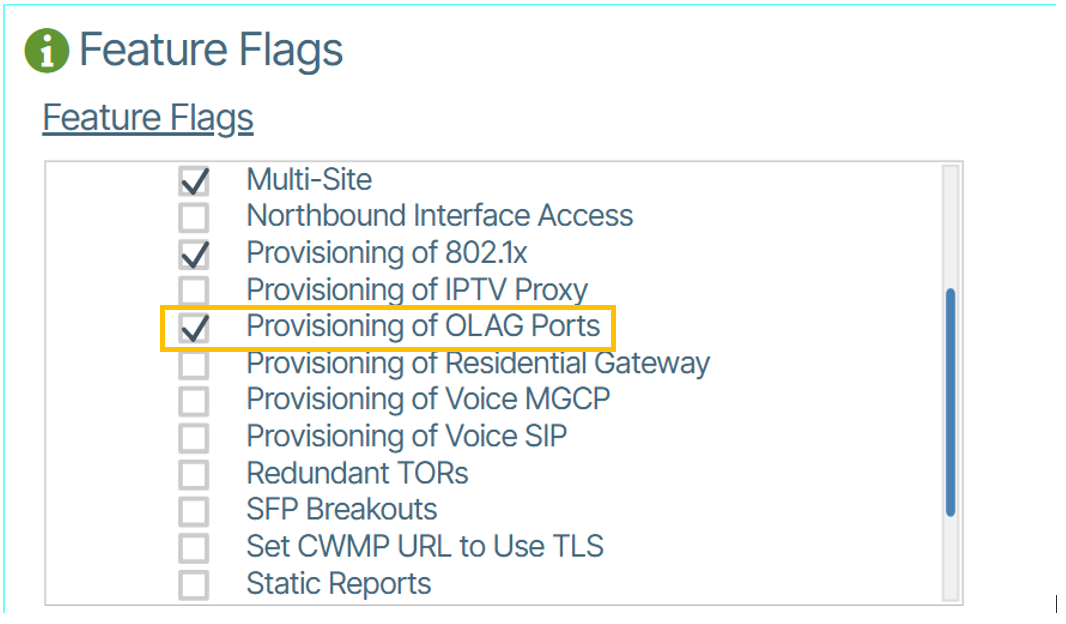1066x624 pixels.
Task: Enable the Redundant TORs flag
Action: click(194, 474)
